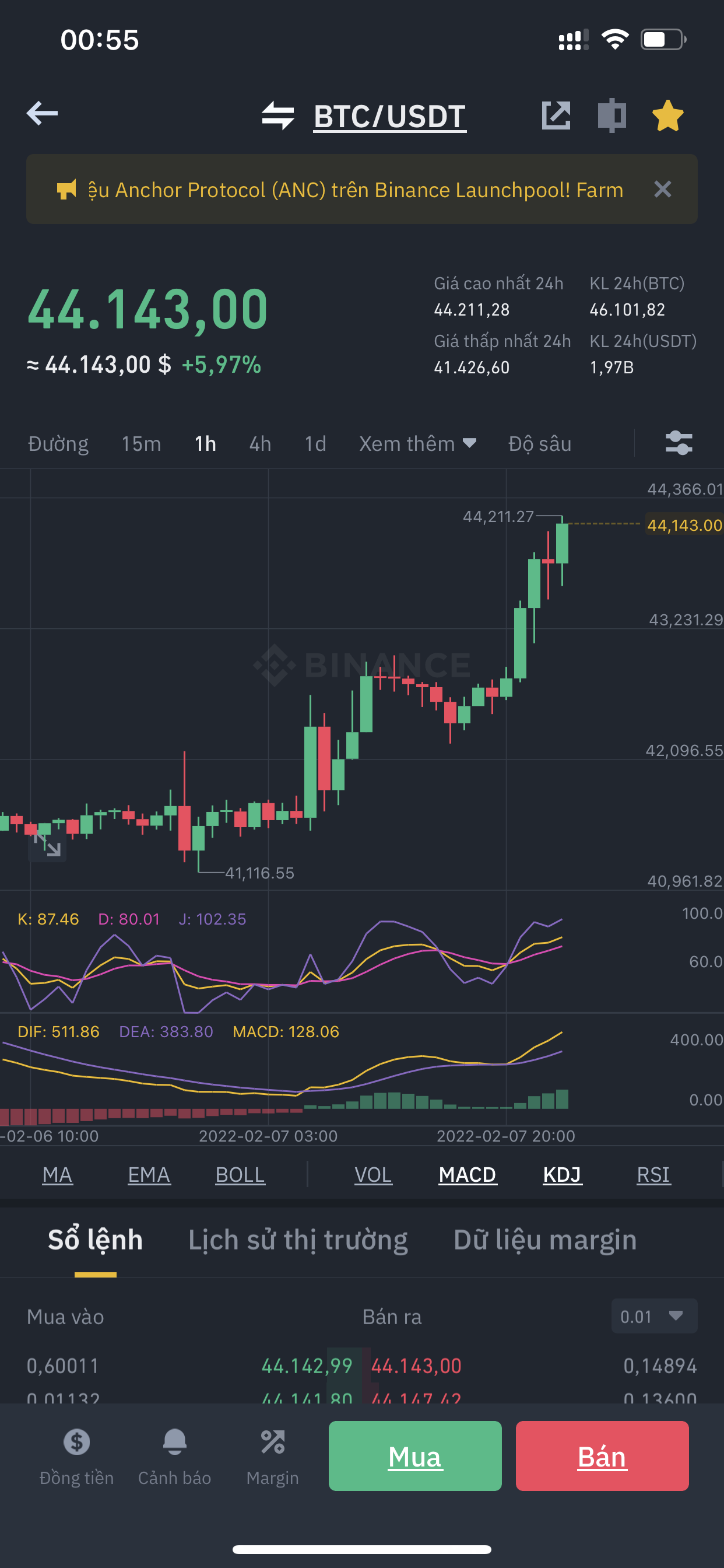Screen dimensions: 724x1568
Task: Tap the ask price 44.143,00
Action: pyautogui.click(x=416, y=1366)
